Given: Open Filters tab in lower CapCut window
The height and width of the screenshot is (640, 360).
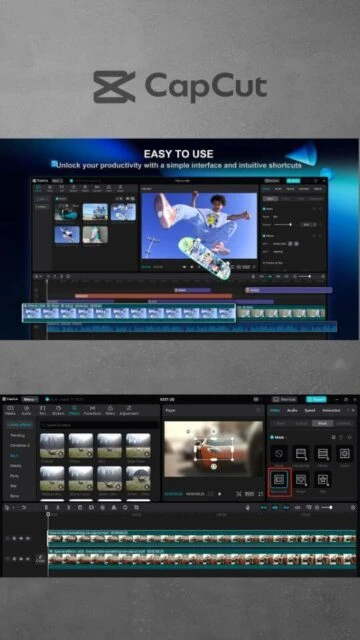Looking at the screenshot, I should click(x=110, y=410).
